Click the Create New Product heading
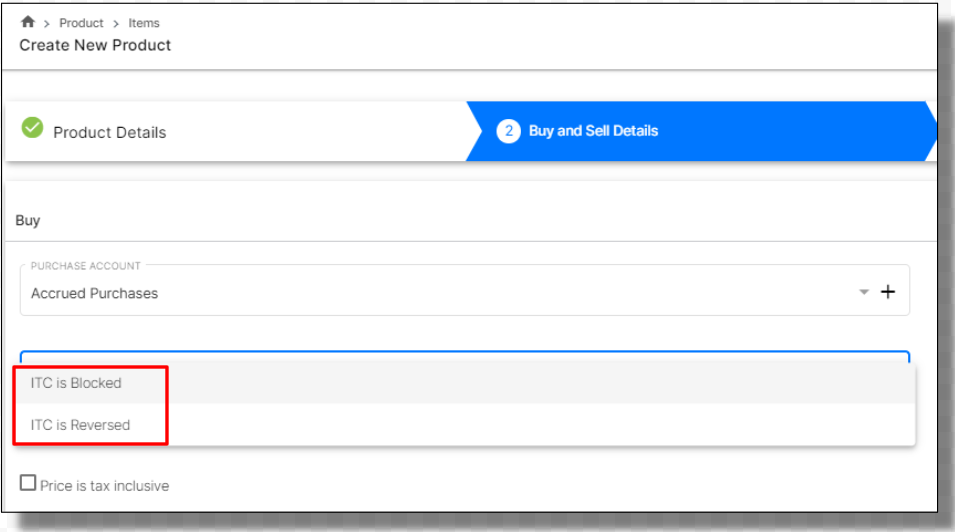 [x=95, y=45]
